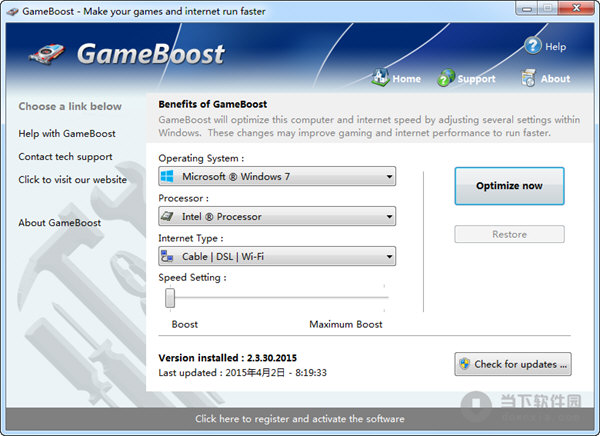The image size is (600, 436).
Task: Select the Cable DSL Wi-Fi combo box
Action: [x=277, y=256]
